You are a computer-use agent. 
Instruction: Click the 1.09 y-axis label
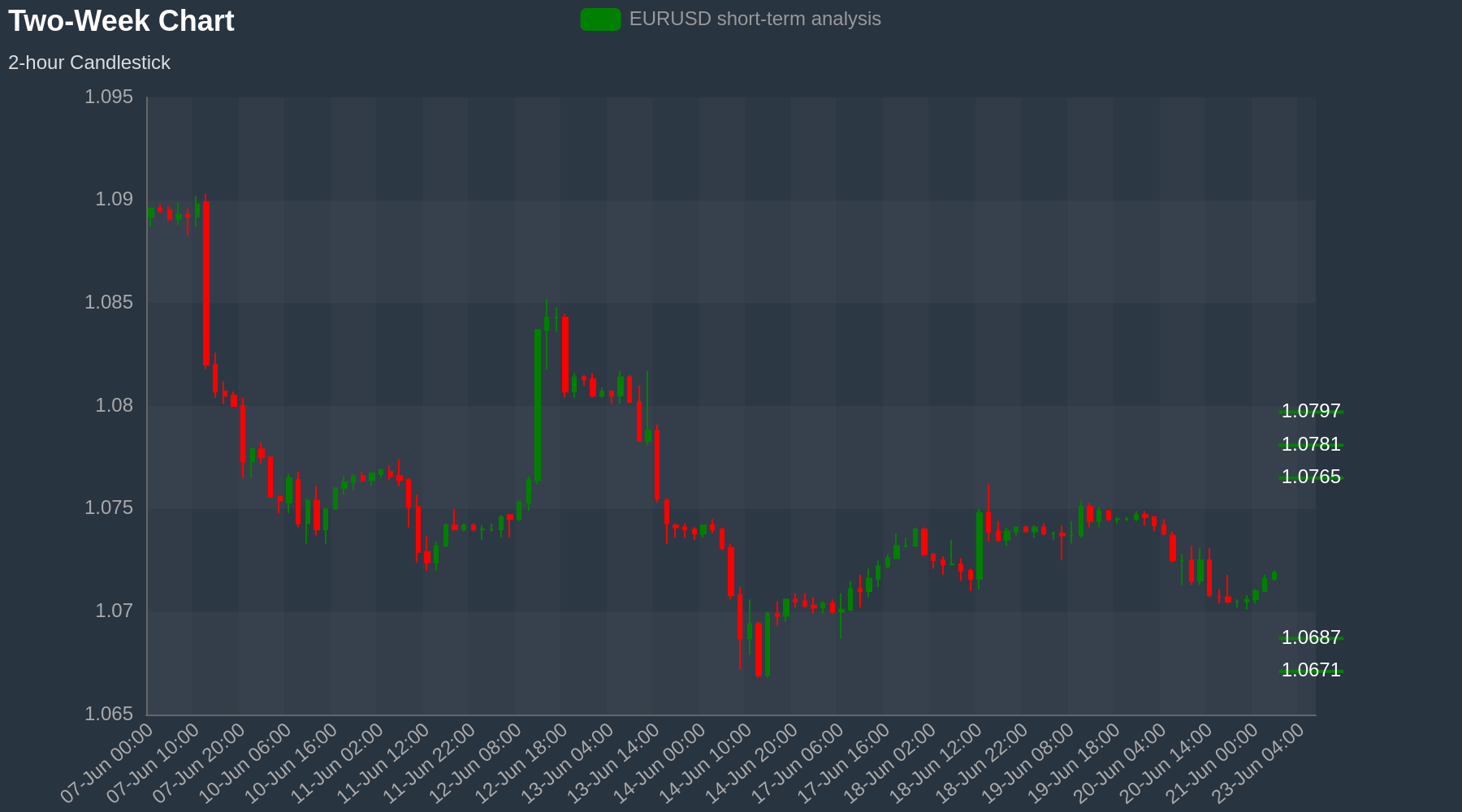(x=115, y=200)
